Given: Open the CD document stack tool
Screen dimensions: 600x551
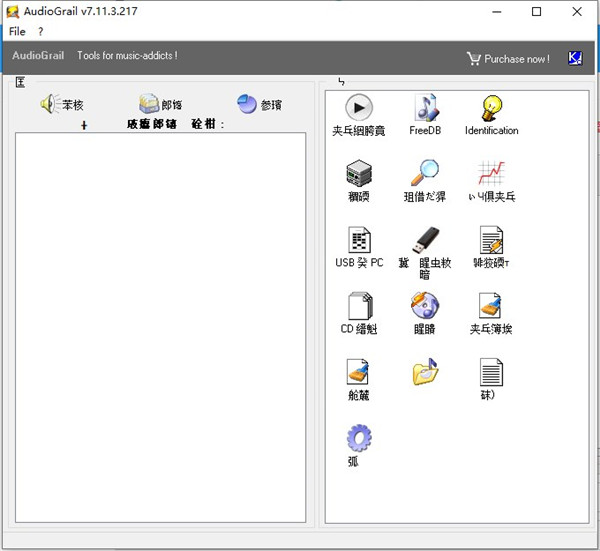Looking at the screenshot, I should point(359,306).
